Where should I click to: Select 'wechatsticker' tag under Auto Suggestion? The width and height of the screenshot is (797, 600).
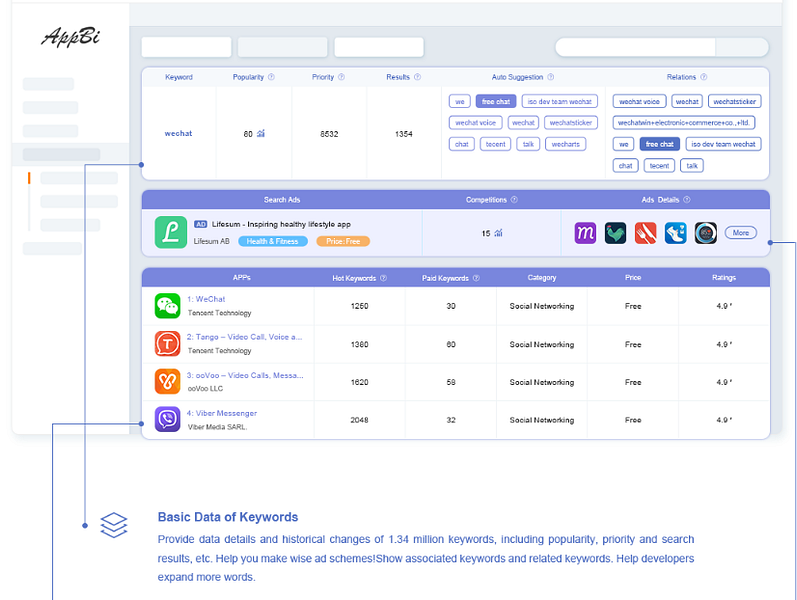point(571,123)
